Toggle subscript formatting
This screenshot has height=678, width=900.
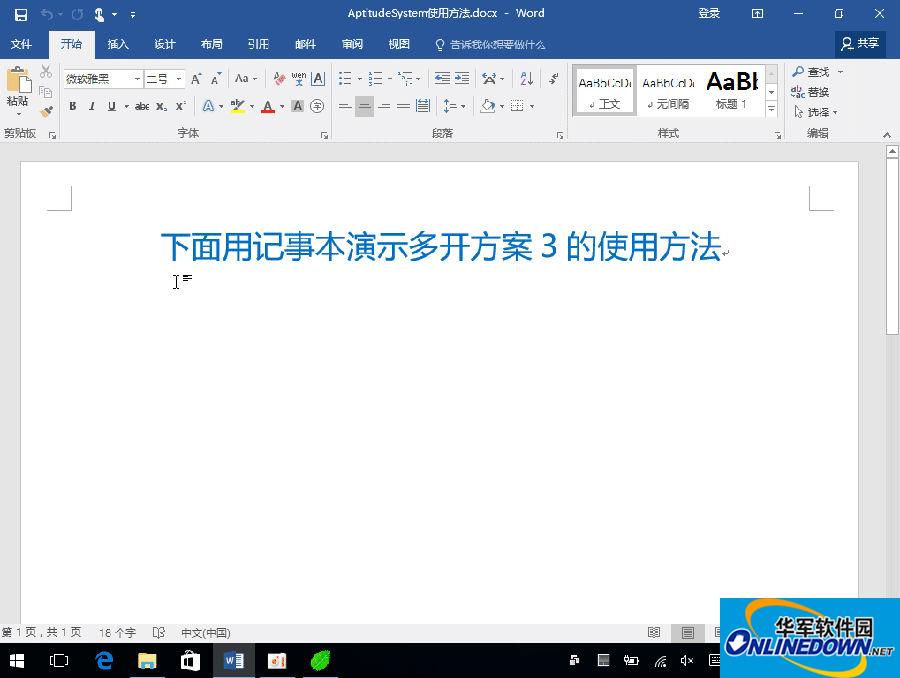[x=162, y=106]
